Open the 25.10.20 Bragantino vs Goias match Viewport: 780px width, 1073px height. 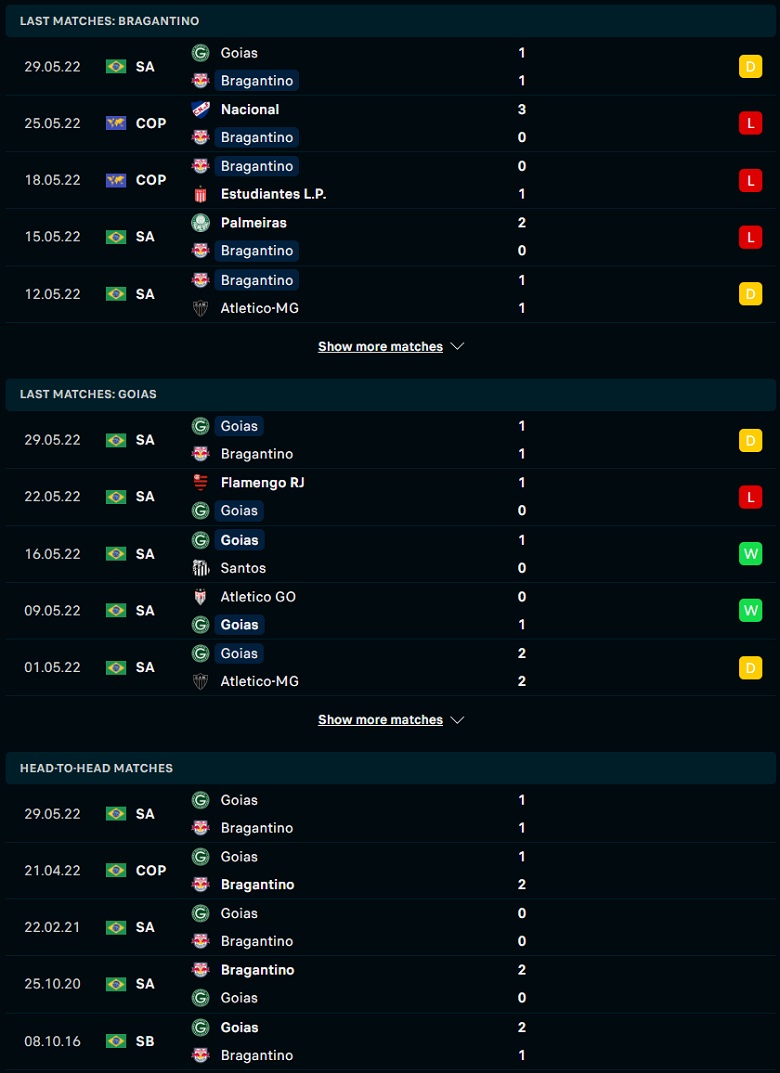click(x=390, y=984)
